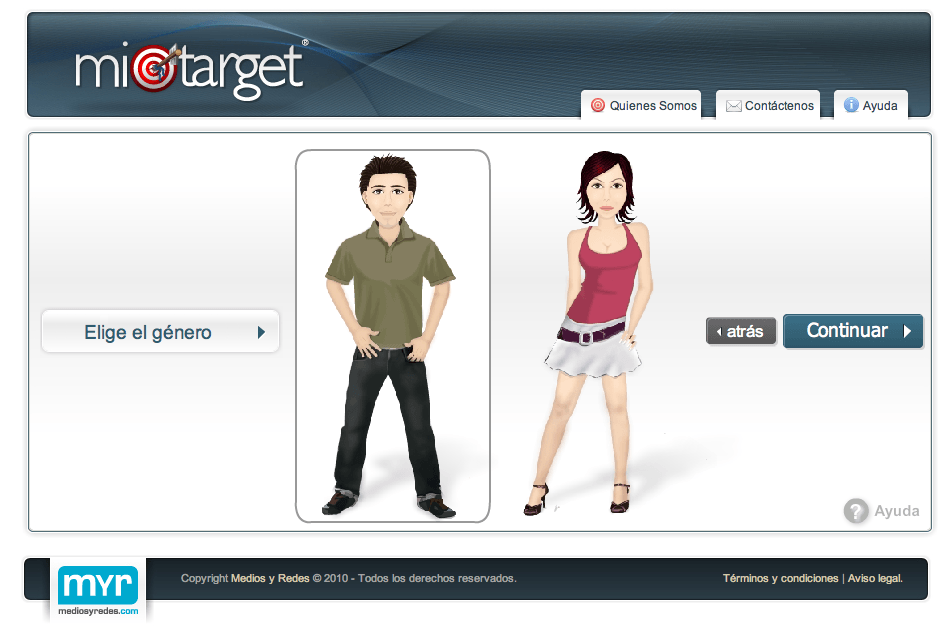Open the Aviso legal link

(x=875, y=578)
